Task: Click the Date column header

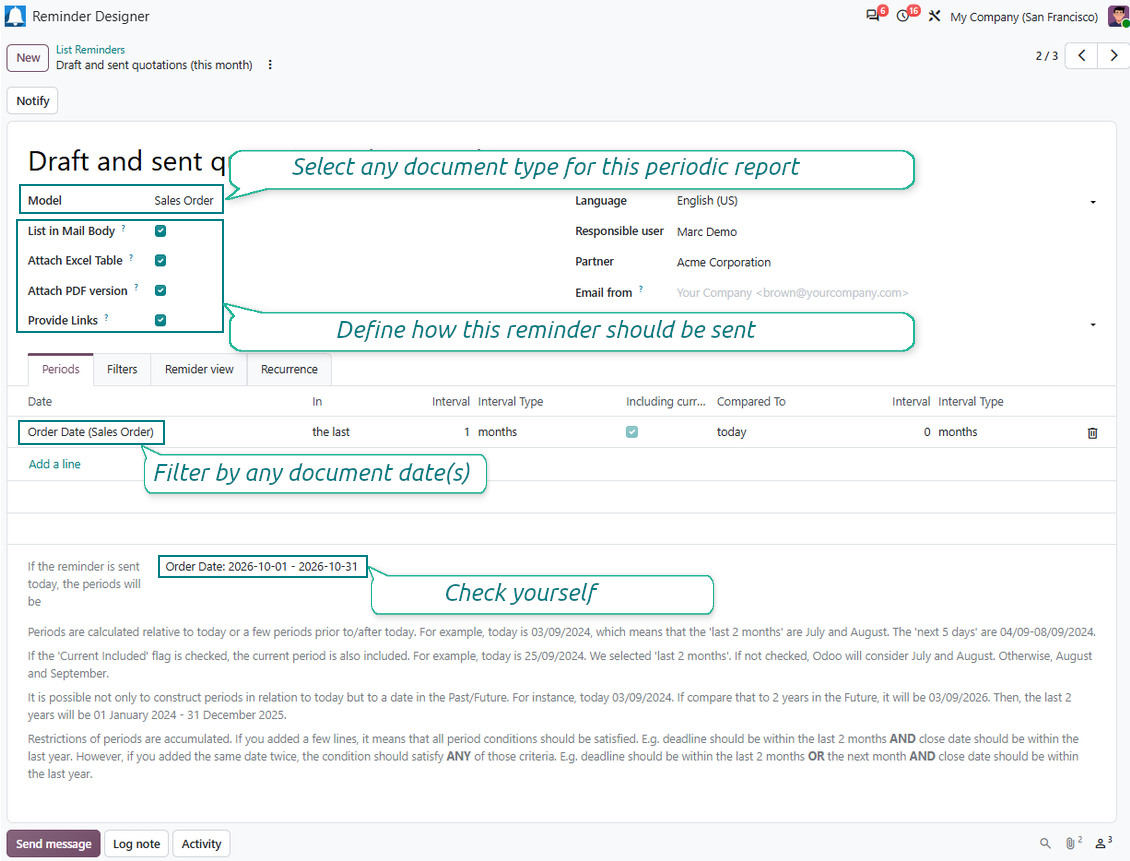Action: point(40,401)
